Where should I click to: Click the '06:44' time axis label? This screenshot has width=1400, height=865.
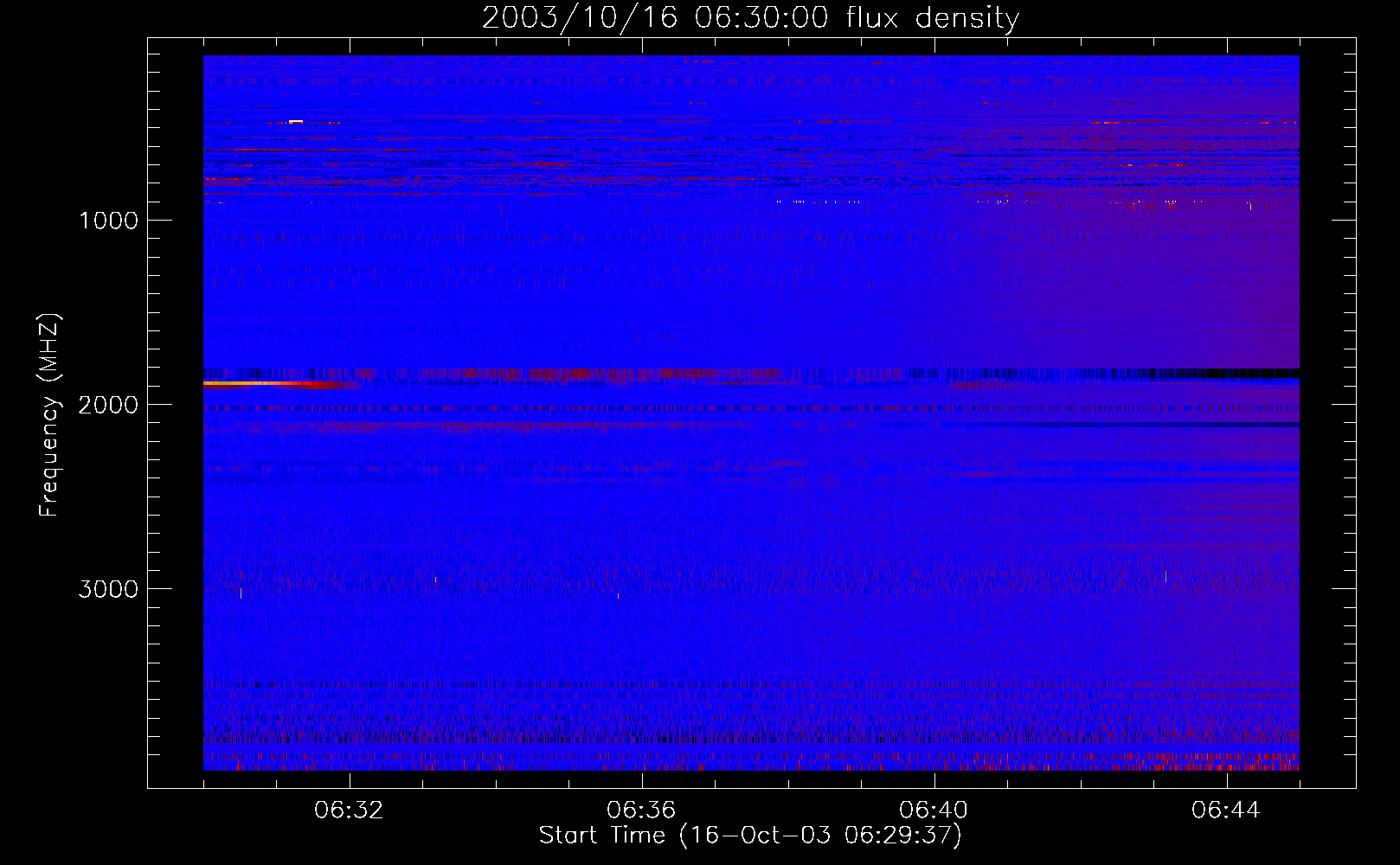coord(1226,811)
